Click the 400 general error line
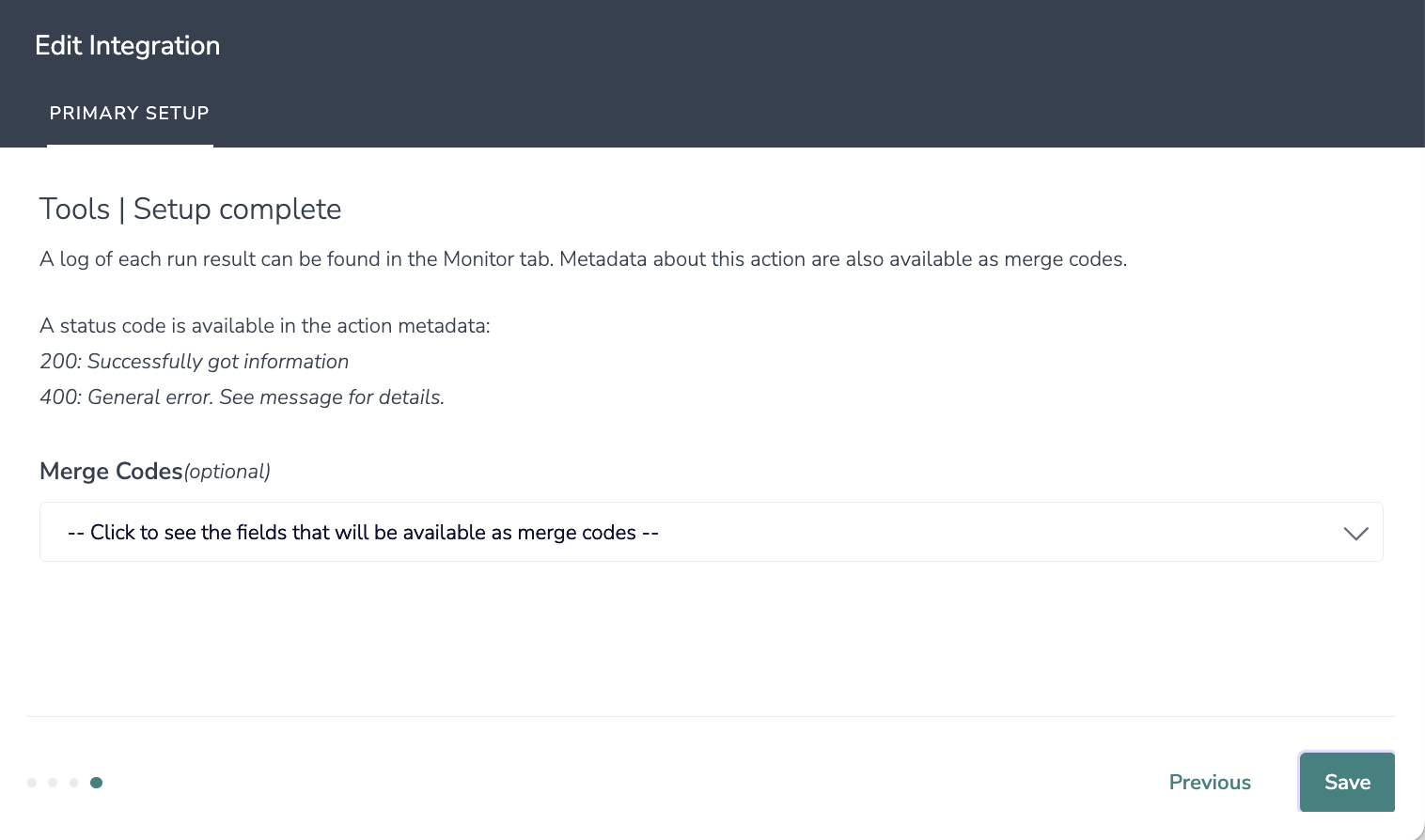The width and height of the screenshot is (1425, 840). click(x=242, y=397)
